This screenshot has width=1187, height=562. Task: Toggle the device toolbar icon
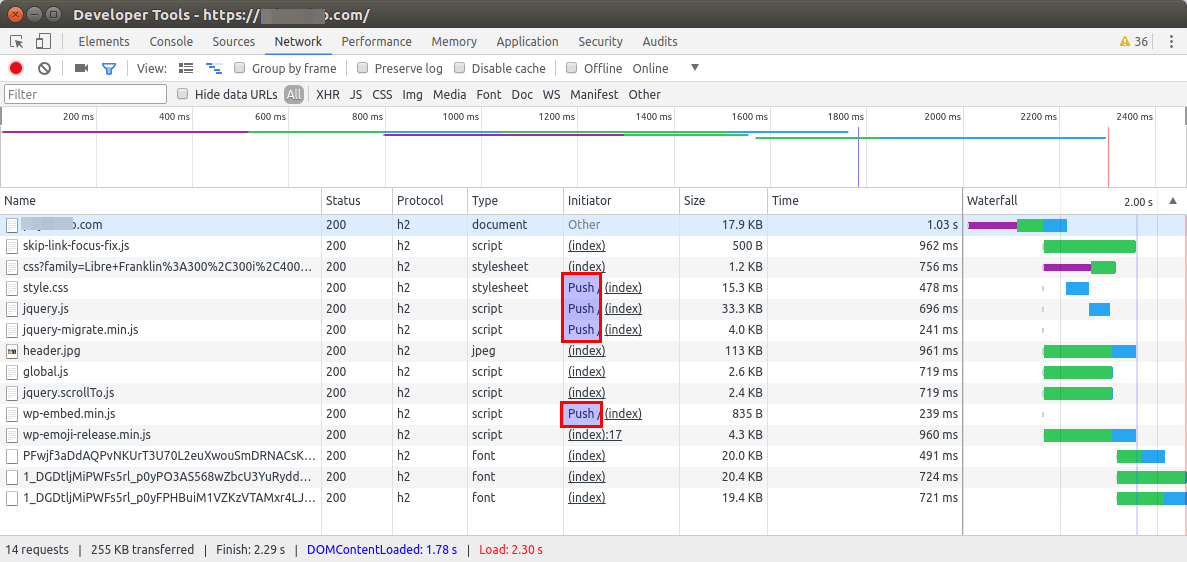(x=43, y=42)
